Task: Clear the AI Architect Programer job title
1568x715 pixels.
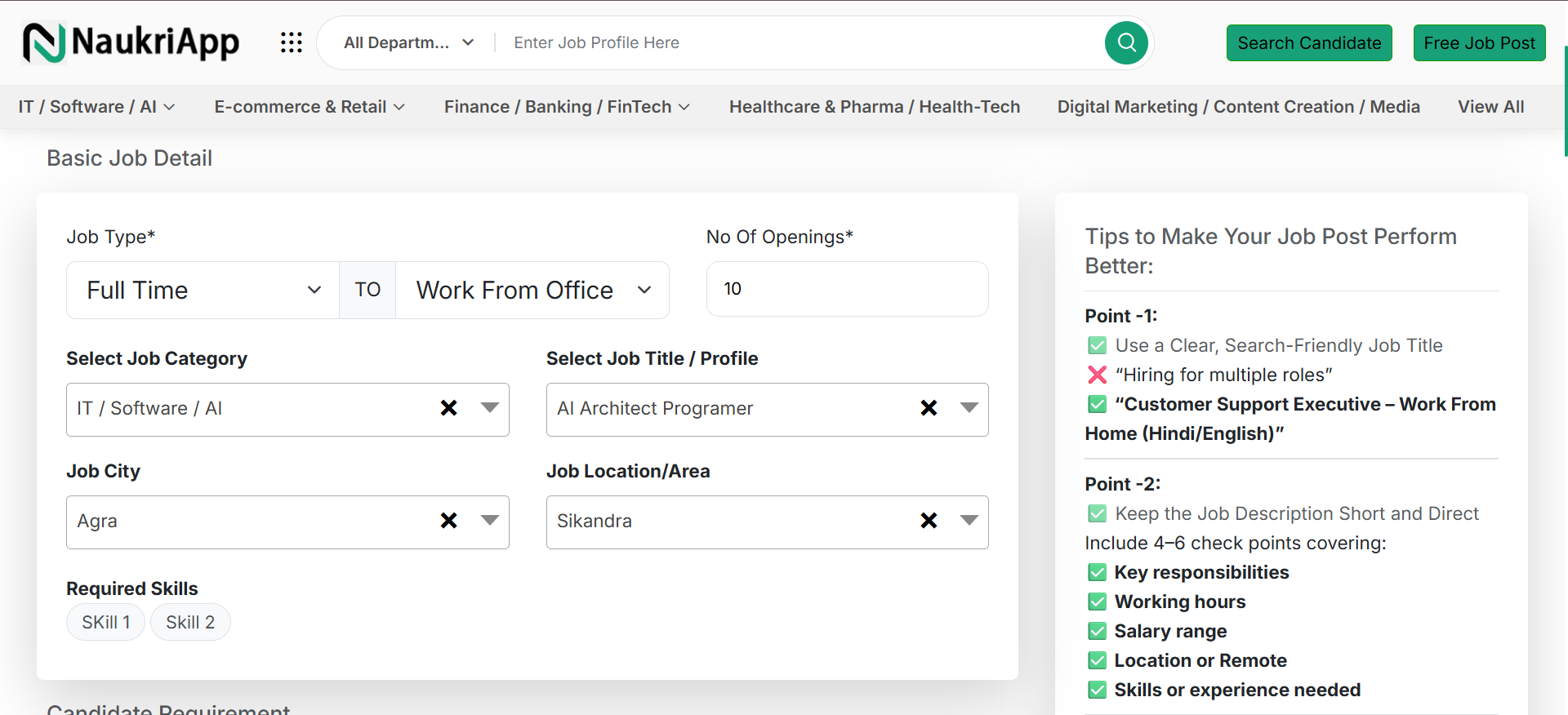Action: coord(929,408)
